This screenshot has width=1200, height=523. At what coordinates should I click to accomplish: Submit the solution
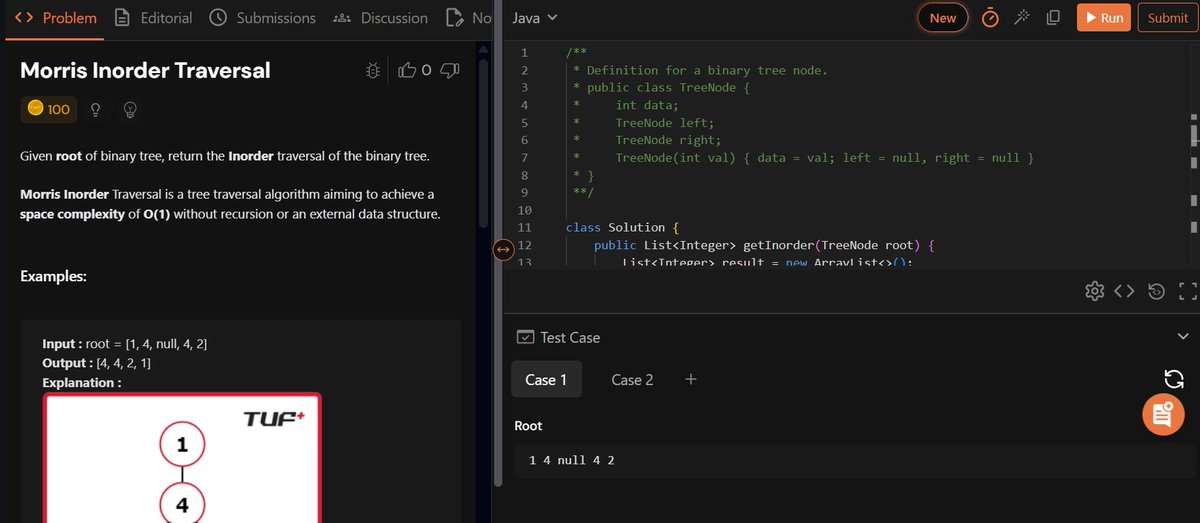click(x=1168, y=18)
